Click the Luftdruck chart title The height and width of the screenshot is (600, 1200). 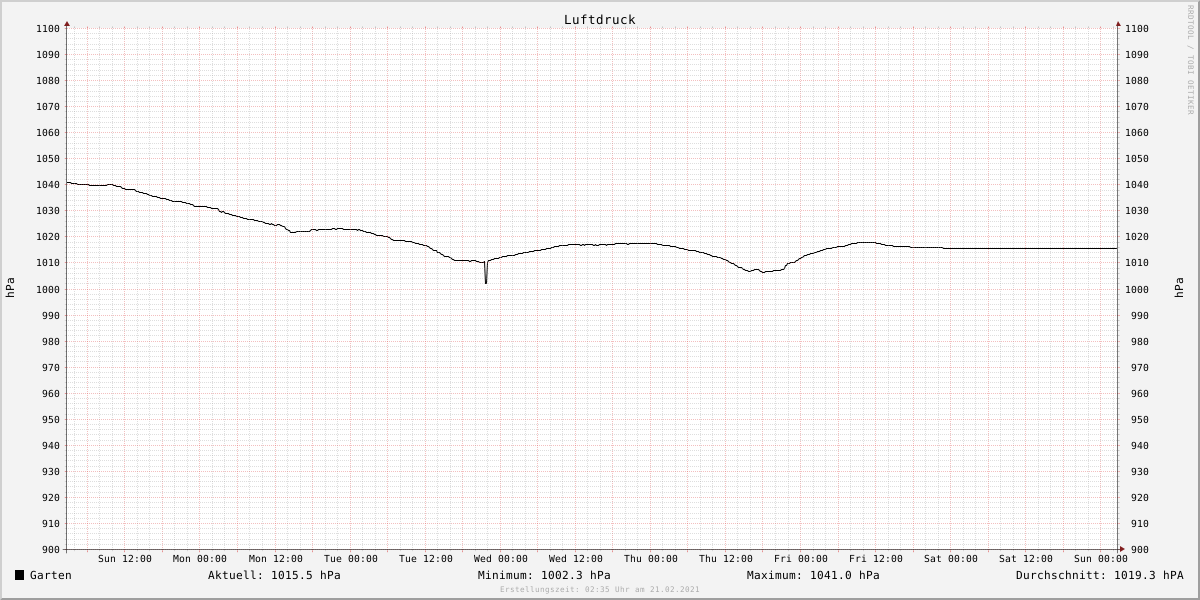point(599,19)
